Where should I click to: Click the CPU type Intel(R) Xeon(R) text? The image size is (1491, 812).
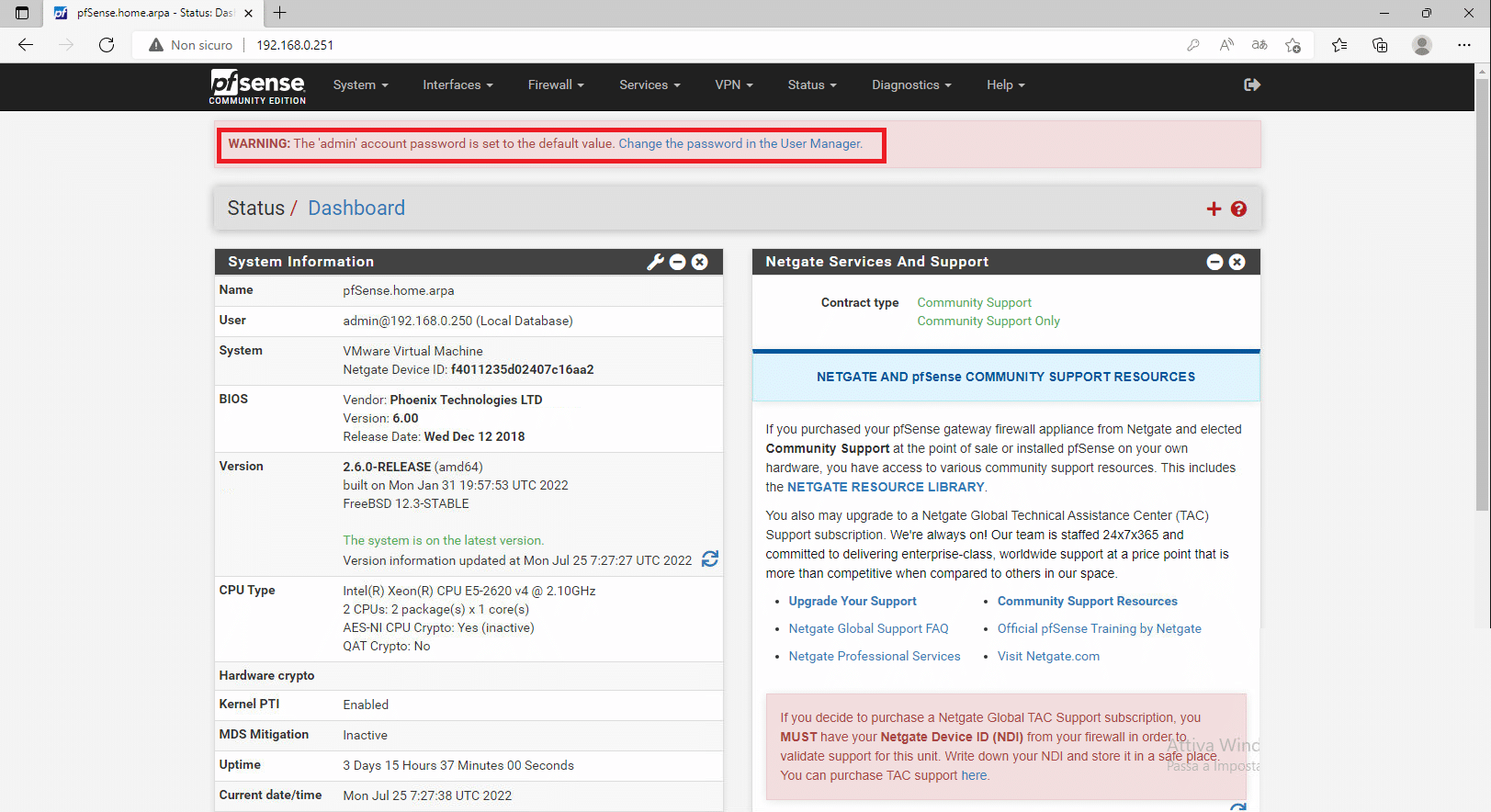pyautogui.click(x=469, y=591)
